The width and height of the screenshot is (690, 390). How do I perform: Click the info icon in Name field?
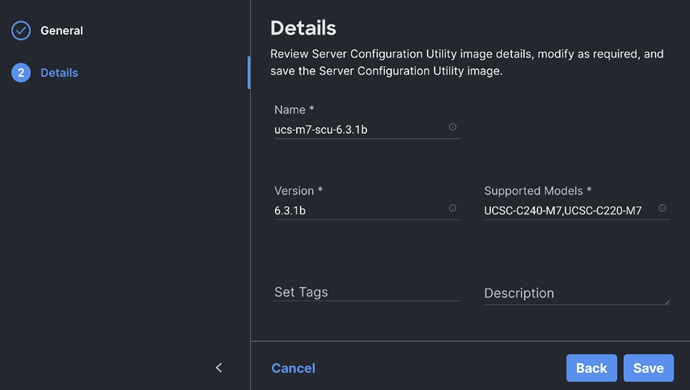point(452,127)
